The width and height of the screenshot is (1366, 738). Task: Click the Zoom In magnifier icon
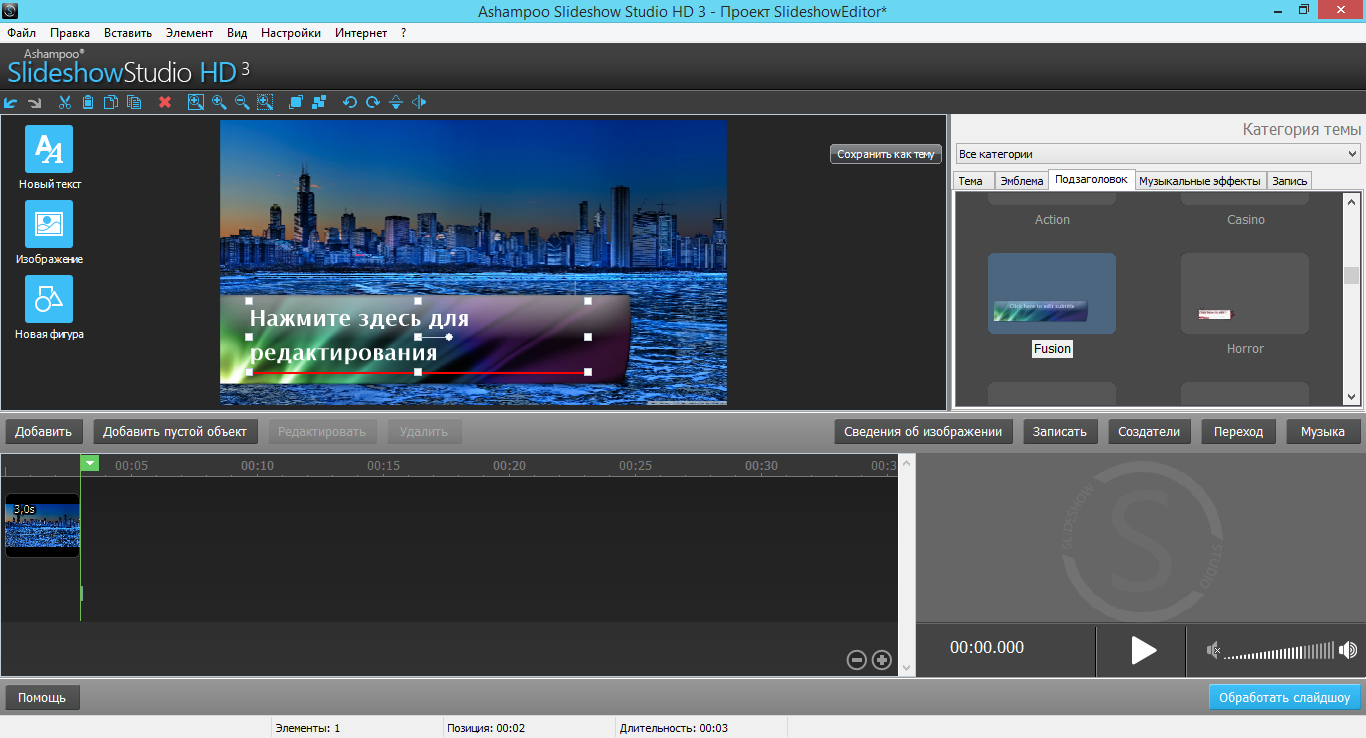pos(219,102)
